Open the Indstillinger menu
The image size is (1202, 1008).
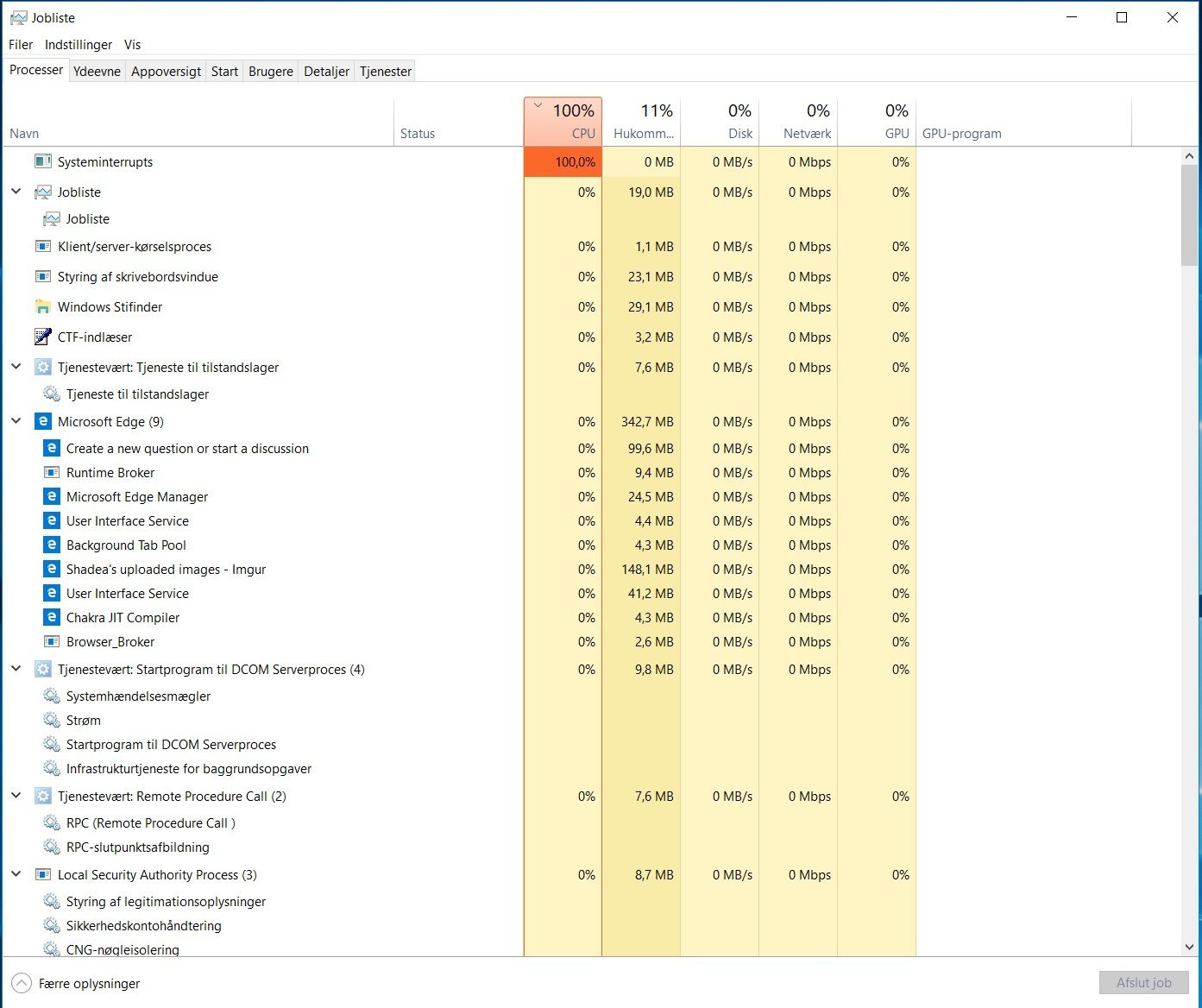coord(79,44)
